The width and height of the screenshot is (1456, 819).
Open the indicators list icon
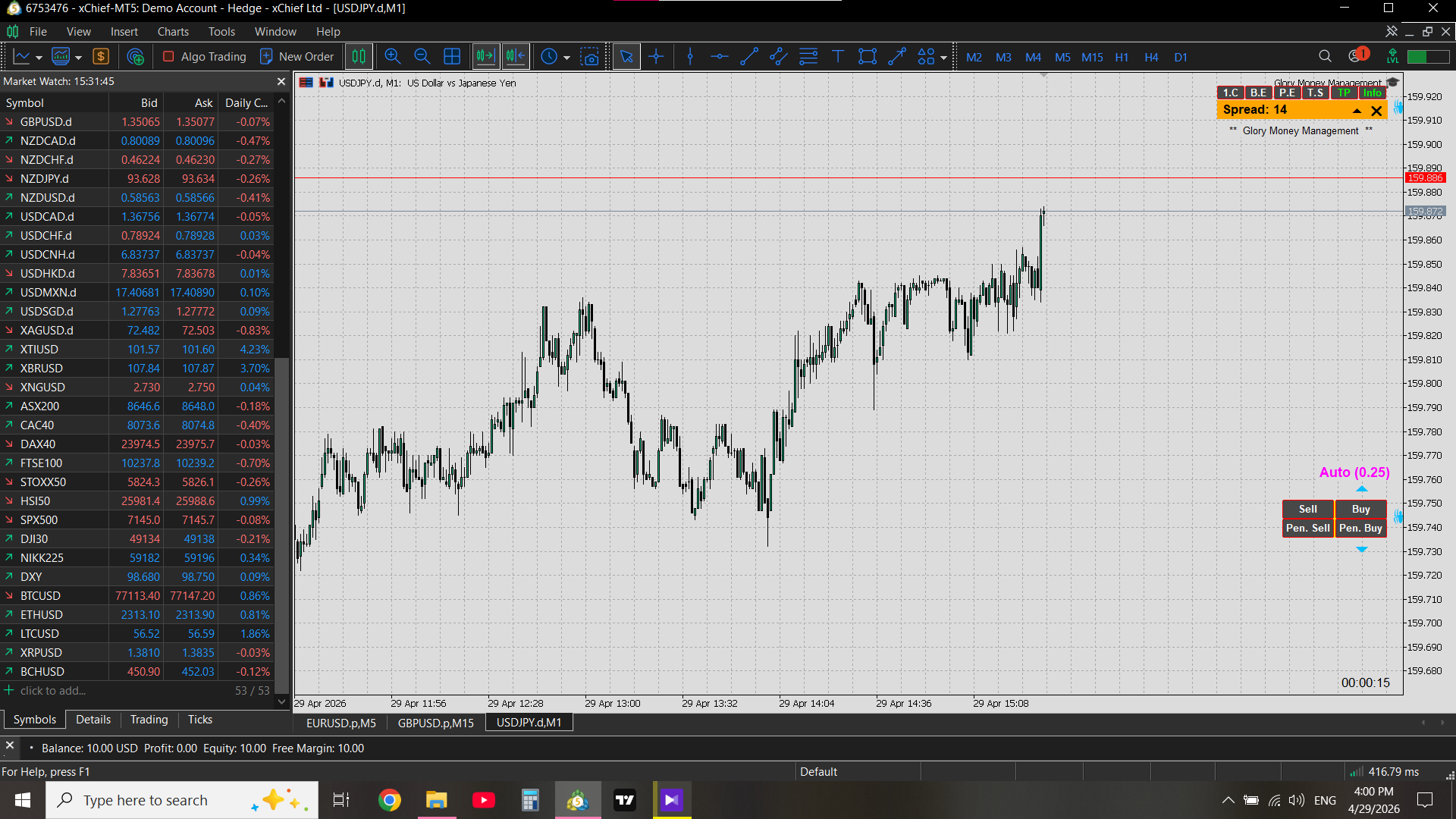pos(61,57)
